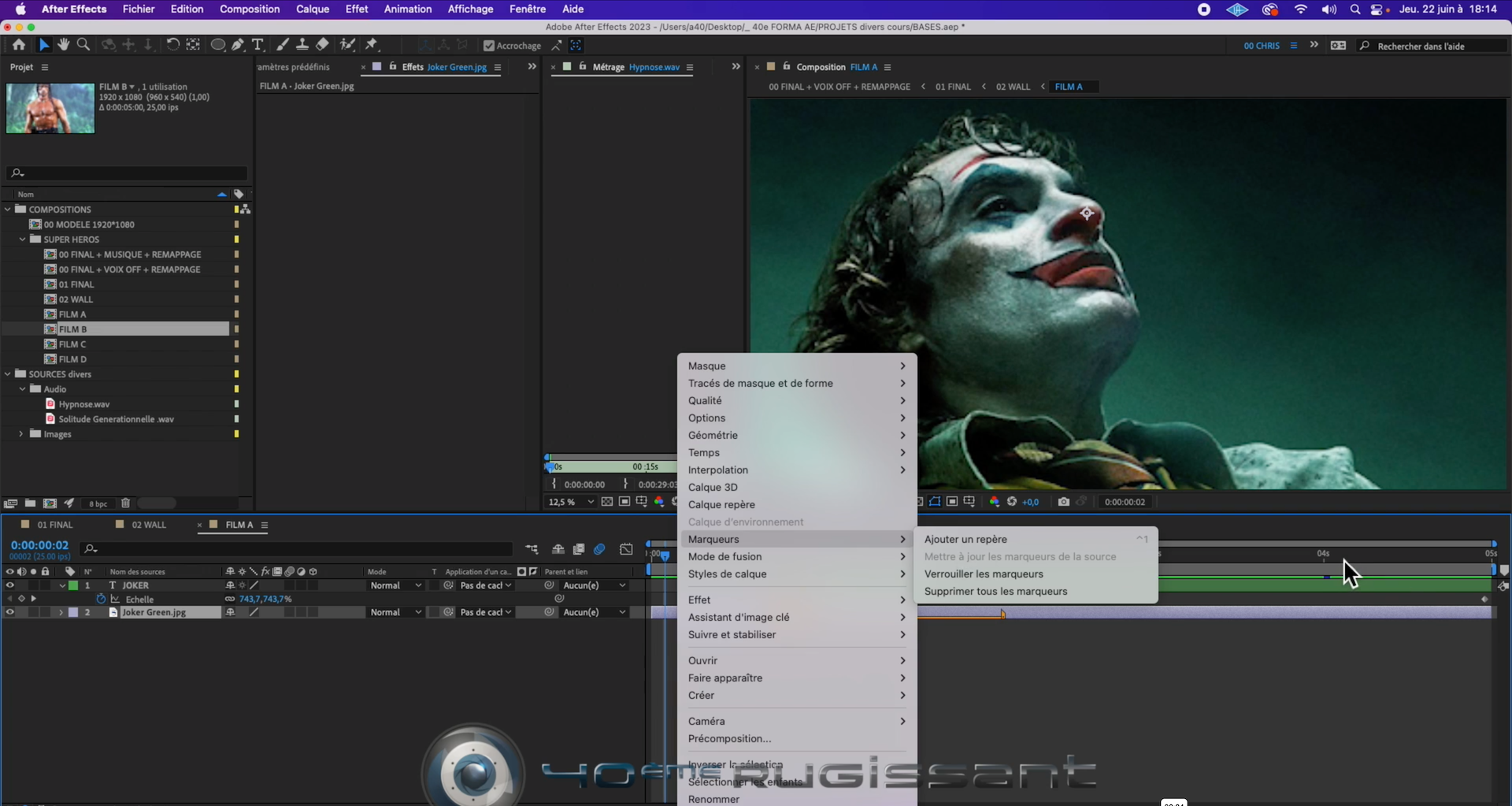Select the Text tool
This screenshot has width=1512, height=806.
[x=258, y=45]
